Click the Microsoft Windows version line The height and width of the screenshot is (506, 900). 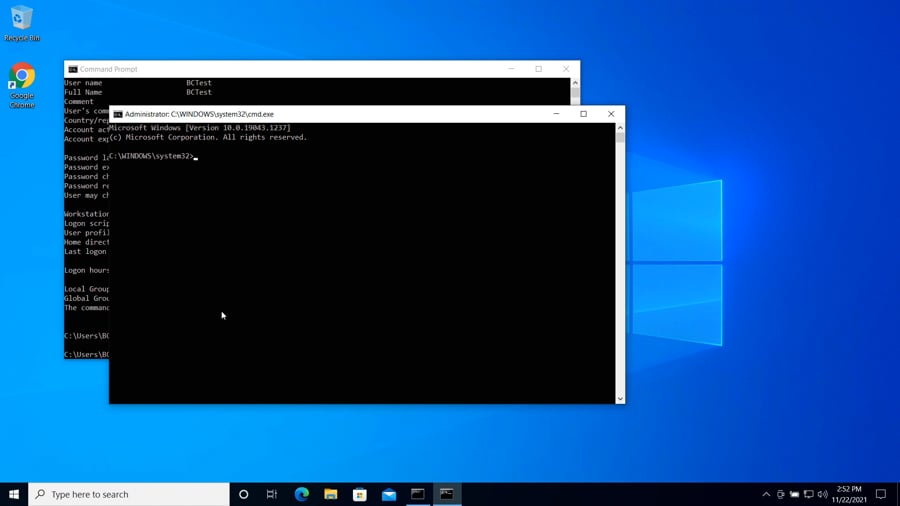pos(200,128)
